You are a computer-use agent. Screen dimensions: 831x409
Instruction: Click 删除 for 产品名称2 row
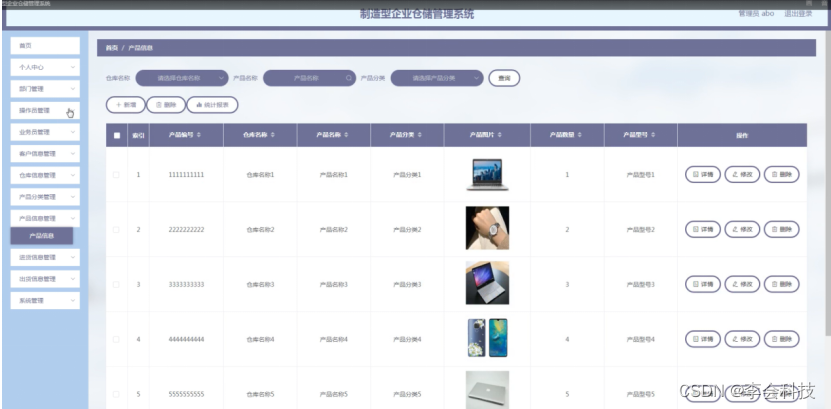782,229
